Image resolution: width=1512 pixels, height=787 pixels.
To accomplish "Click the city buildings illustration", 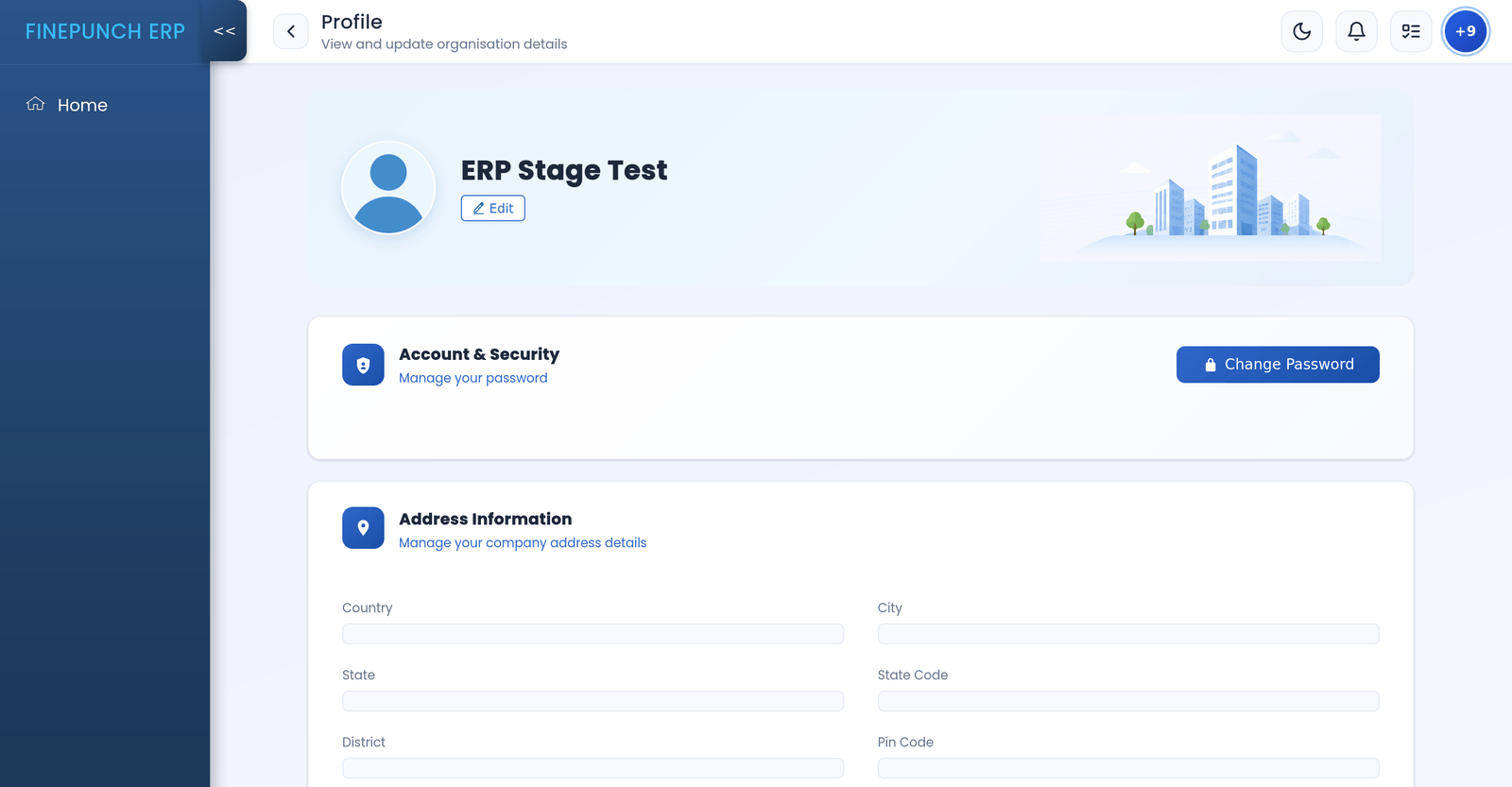I will click(x=1211, y=188).
